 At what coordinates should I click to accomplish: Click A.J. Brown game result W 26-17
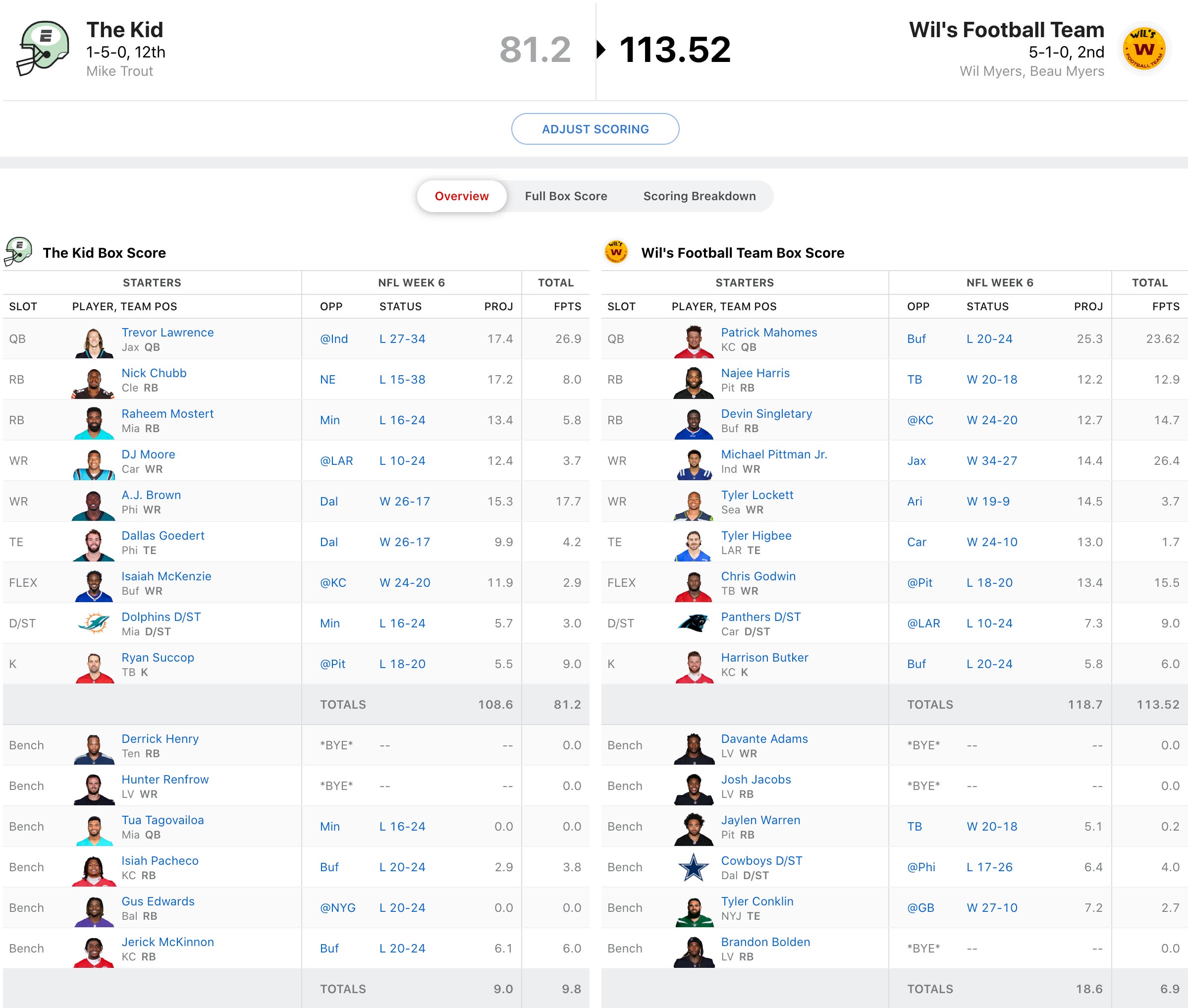point(404,501)
